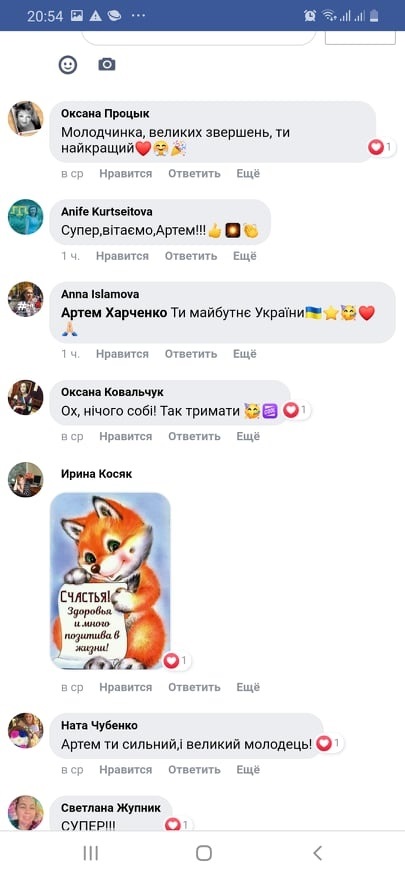
Task: Tap Anife Kurtseitova's avatar
Action: point(25,217)
